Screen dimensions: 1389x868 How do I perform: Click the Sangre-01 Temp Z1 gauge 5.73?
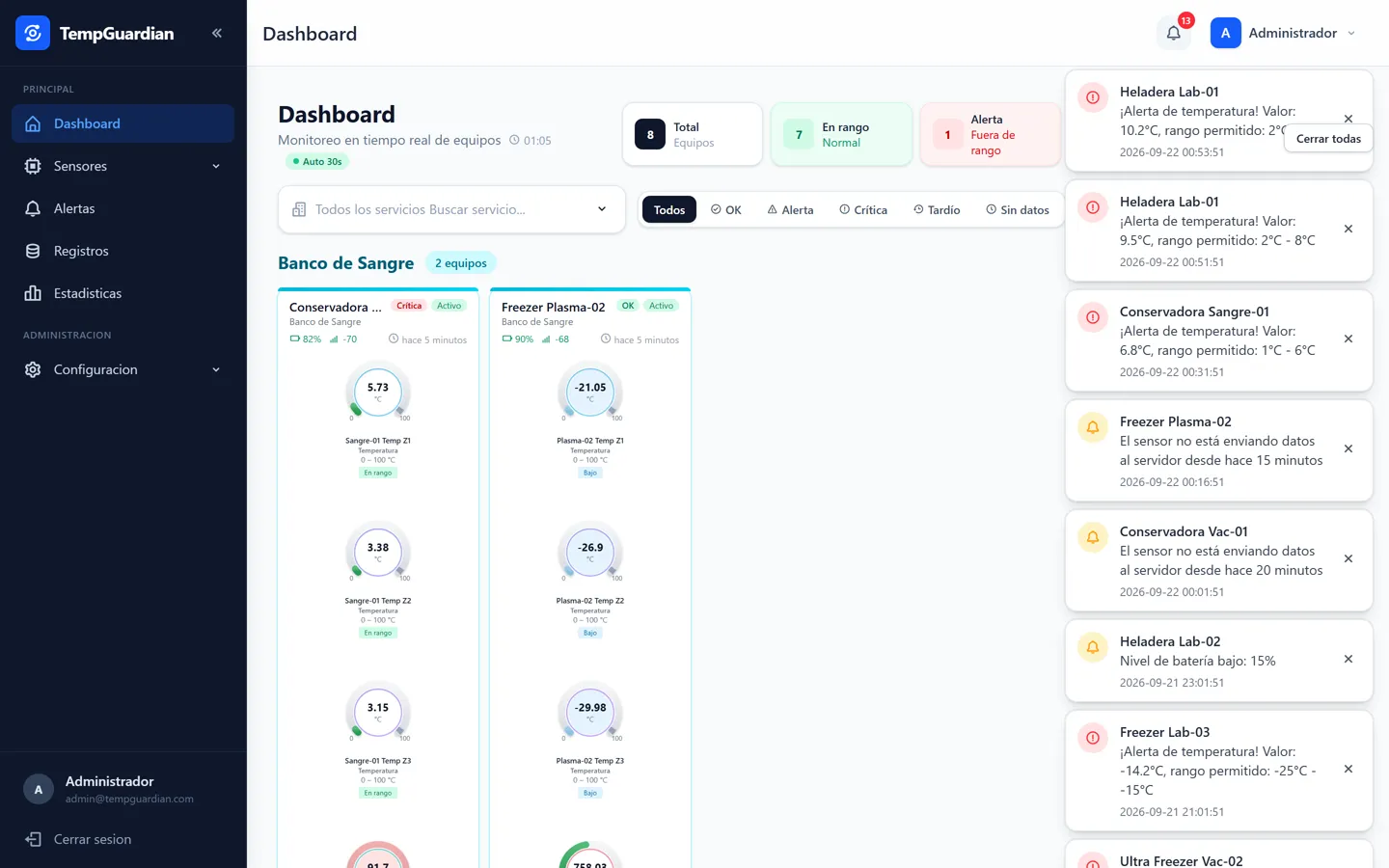point(378,393)
